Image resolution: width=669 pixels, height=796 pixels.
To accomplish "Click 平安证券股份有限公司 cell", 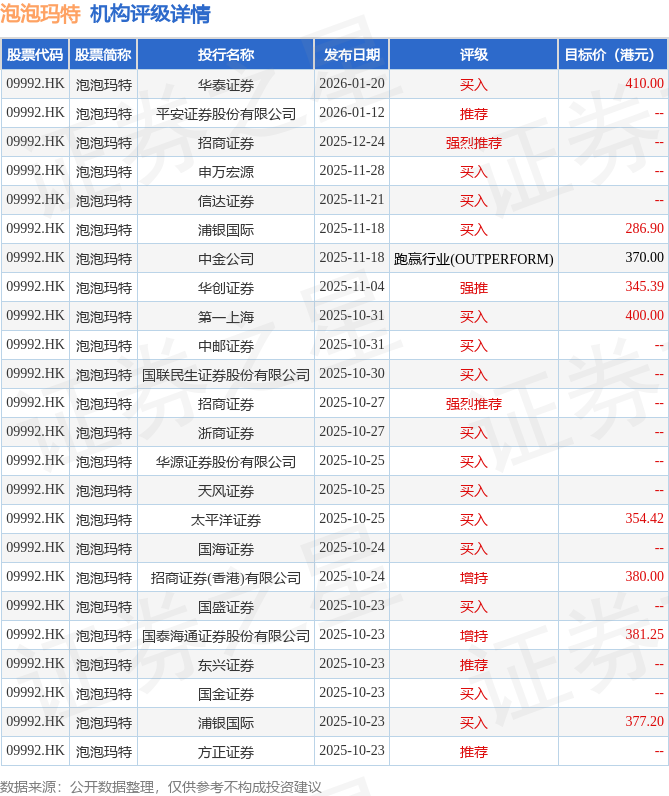I will pos(226,113).
